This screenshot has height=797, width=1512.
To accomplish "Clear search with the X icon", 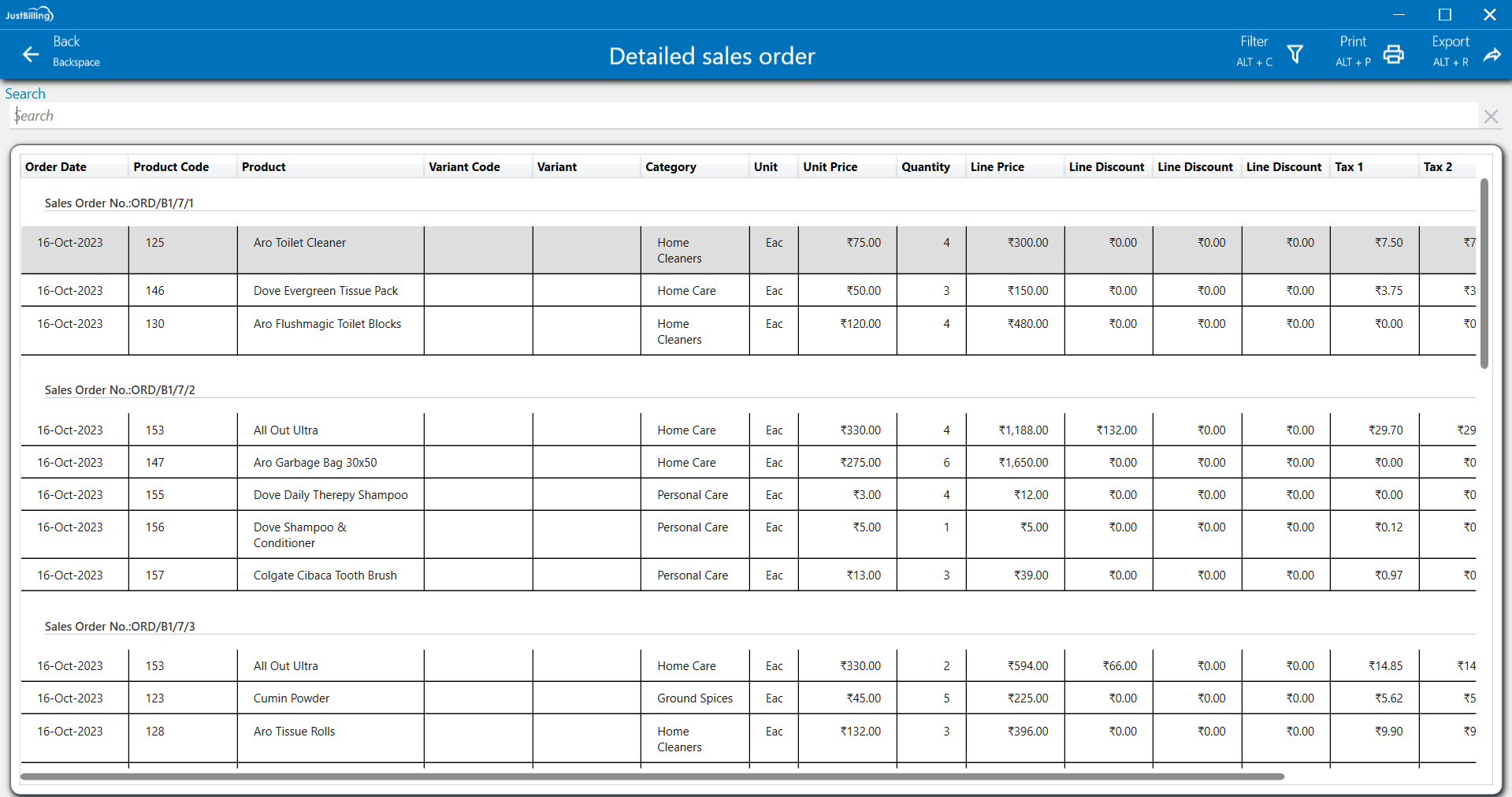I will [x=1490, y=117].
